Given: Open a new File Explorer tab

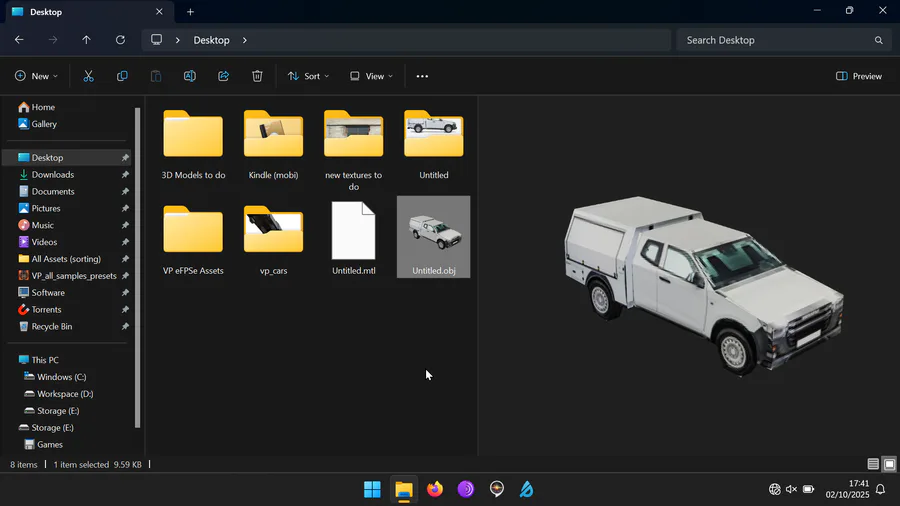Looking at the screenshot, I should [190, 12].
